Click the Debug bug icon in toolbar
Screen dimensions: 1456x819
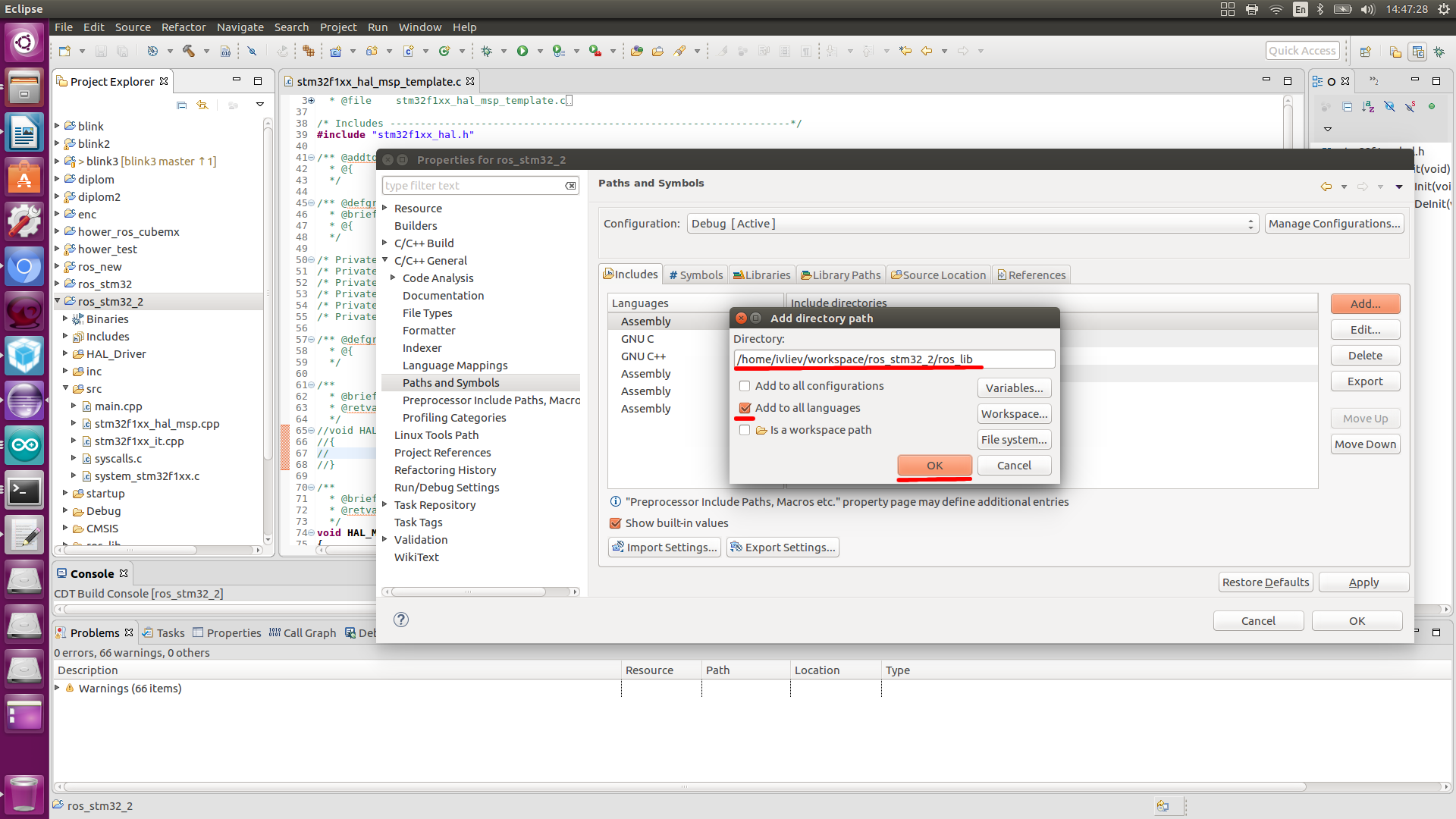click(487, 51)
